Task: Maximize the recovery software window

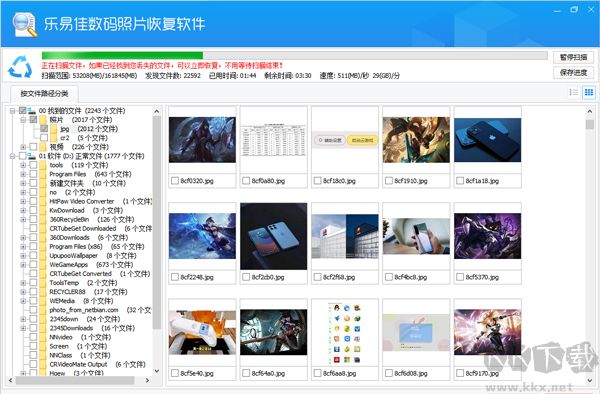Action: (574, 10)
